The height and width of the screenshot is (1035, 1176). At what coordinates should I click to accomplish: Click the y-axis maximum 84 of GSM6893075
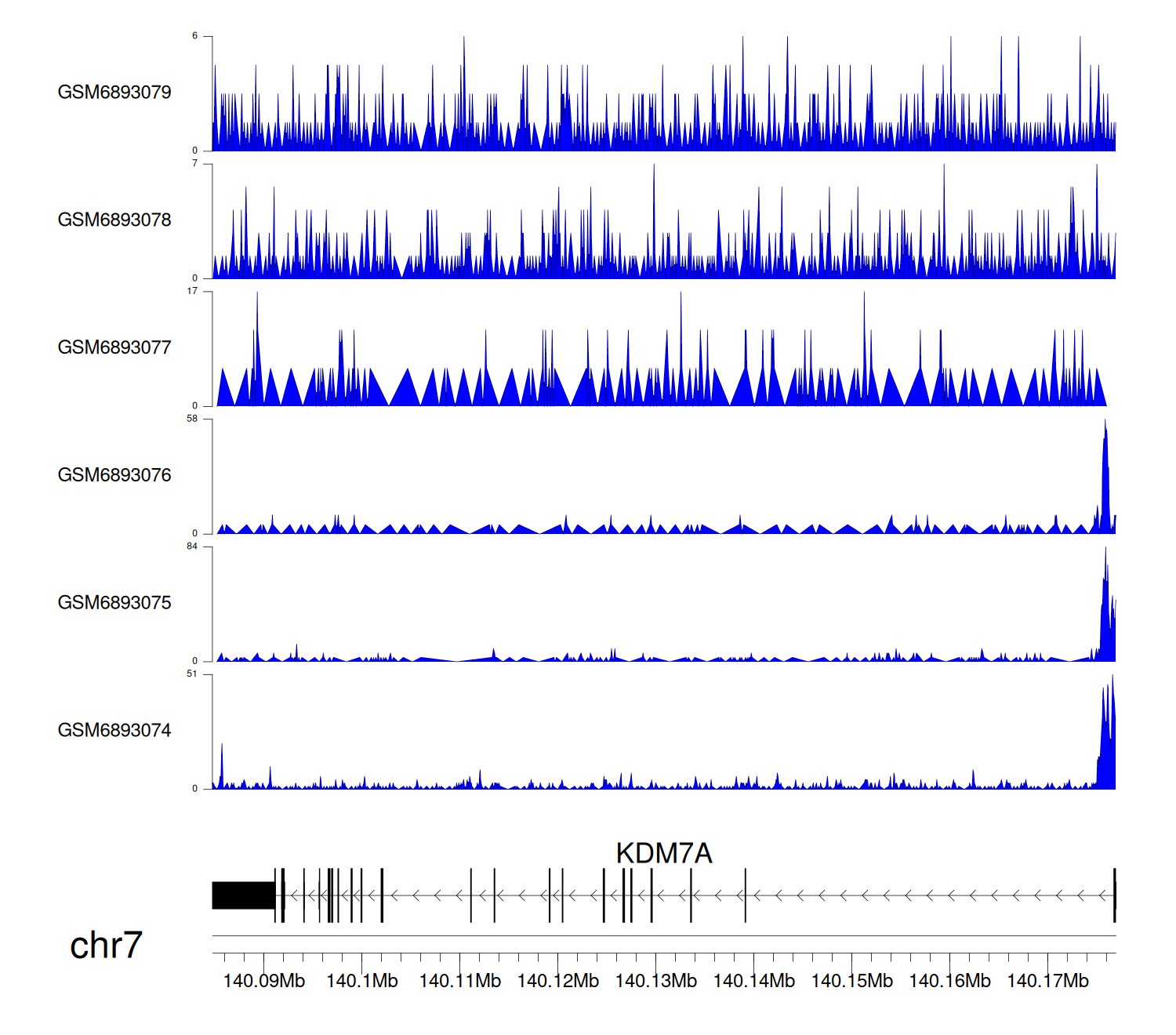tap(192, 547)
